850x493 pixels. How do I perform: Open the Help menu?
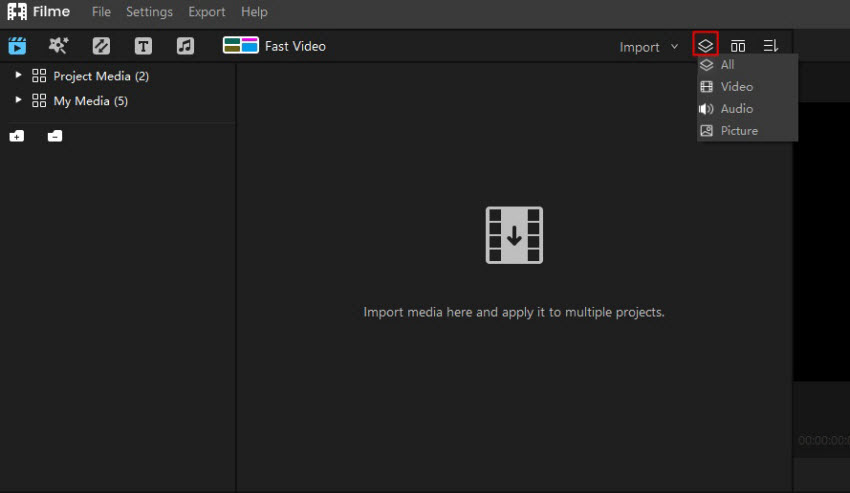point(254,11)
